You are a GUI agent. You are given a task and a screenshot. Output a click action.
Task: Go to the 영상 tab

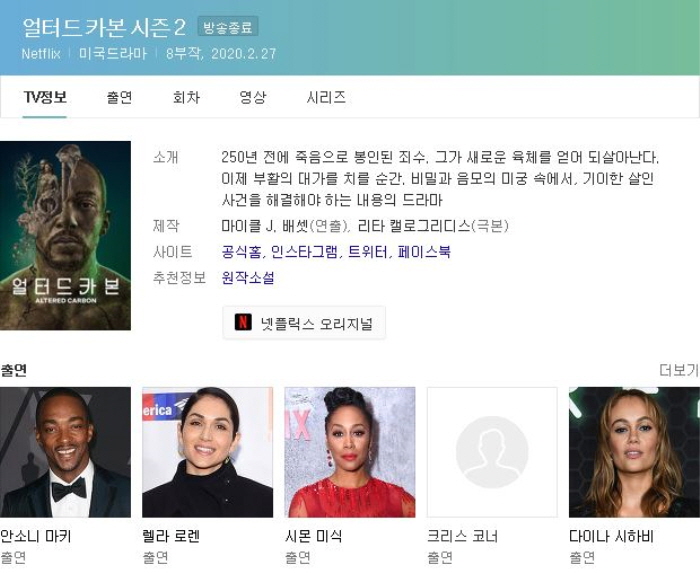click(x=253, y=97)
